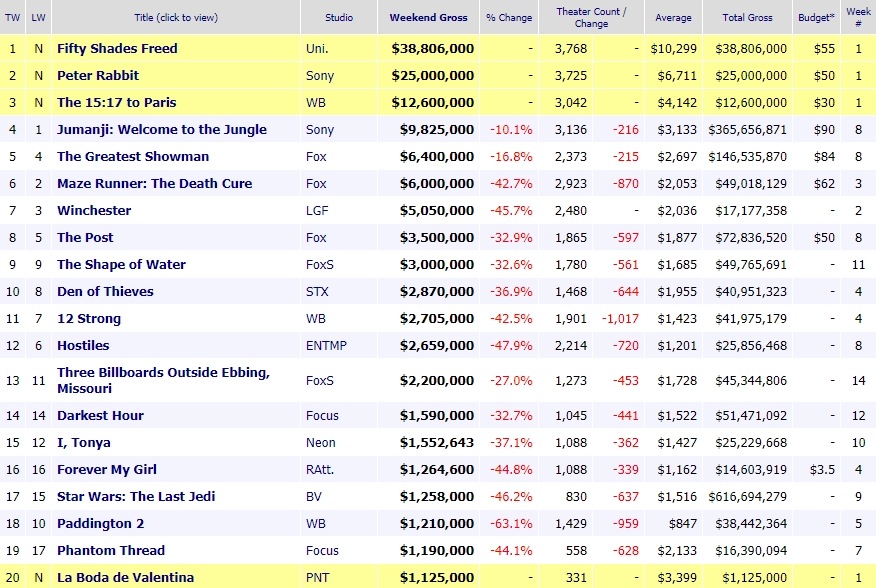The image size is (876, 588).
Task: Click the Title column header
Action: (x=176, y=17)
